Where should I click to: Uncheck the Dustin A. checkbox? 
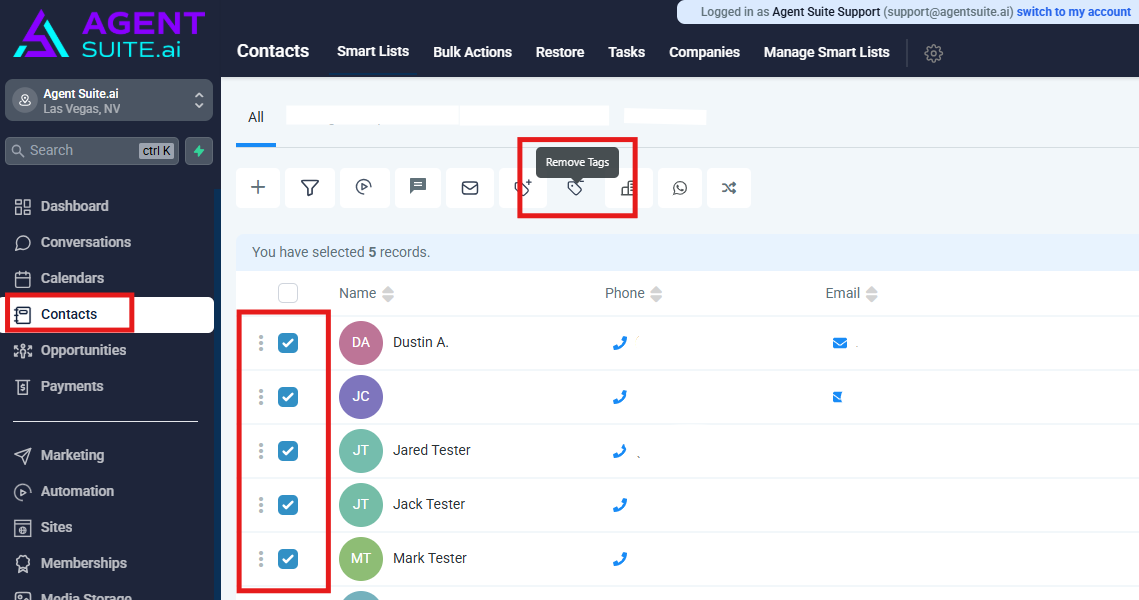288,343
